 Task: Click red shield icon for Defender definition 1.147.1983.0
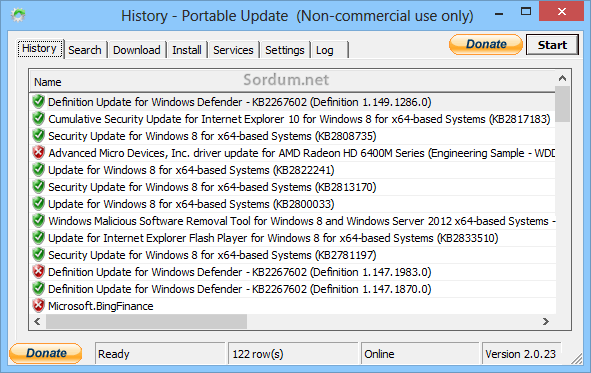pyautogui.click(x=38, y=272)
